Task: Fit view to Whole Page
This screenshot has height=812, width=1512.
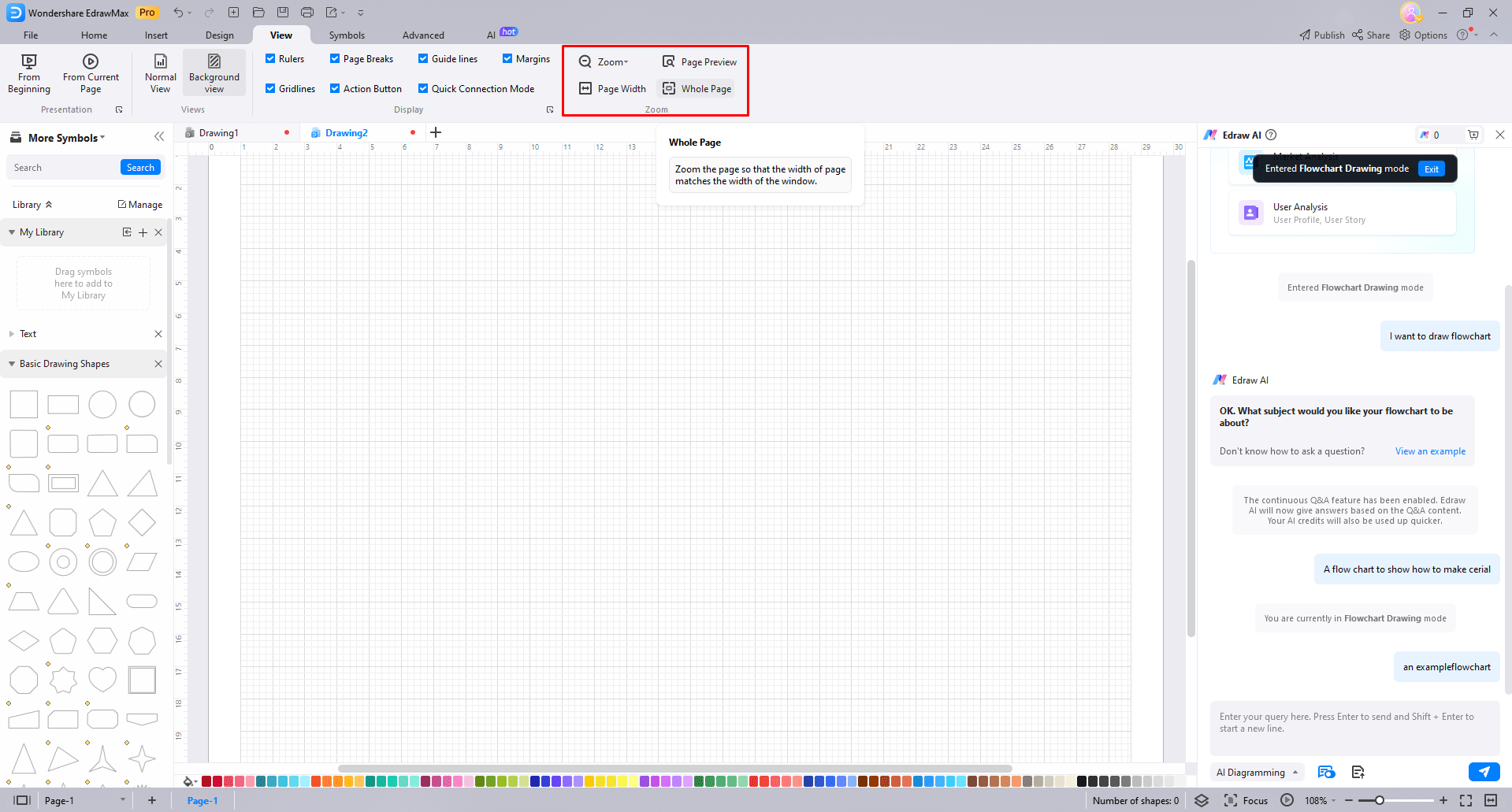Action: click(697, 89)
